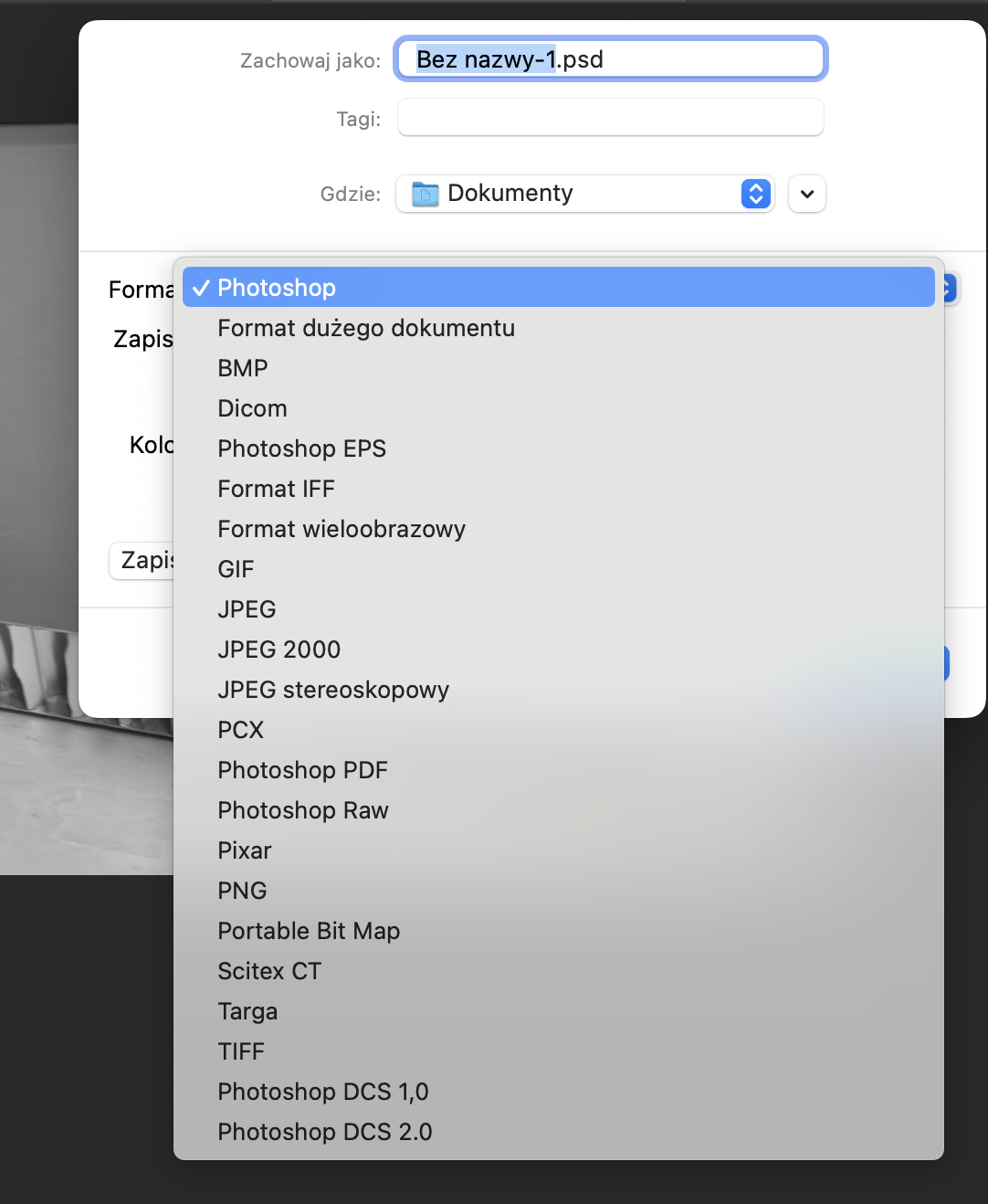Expand the dialog with the chevron button

(806, 194)
